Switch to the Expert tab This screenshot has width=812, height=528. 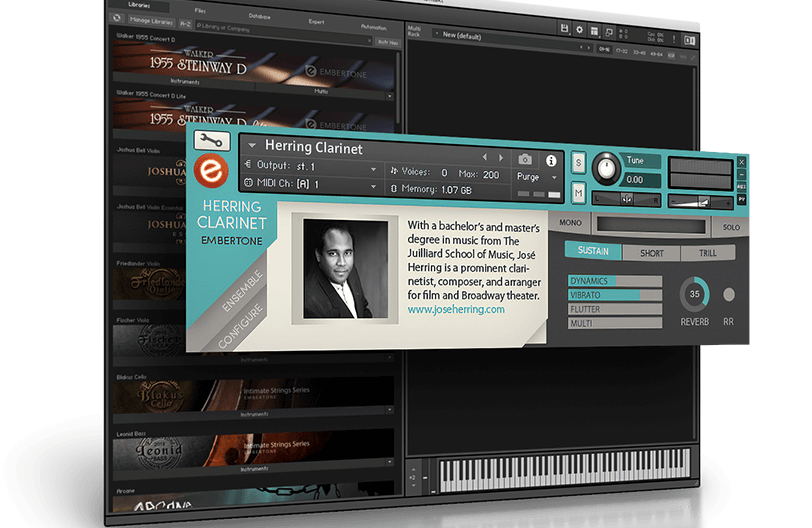(316, 21)
